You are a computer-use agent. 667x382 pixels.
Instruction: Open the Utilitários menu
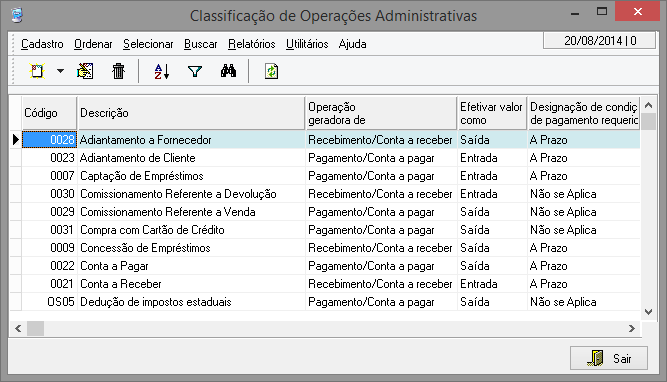tap(307, 44)
